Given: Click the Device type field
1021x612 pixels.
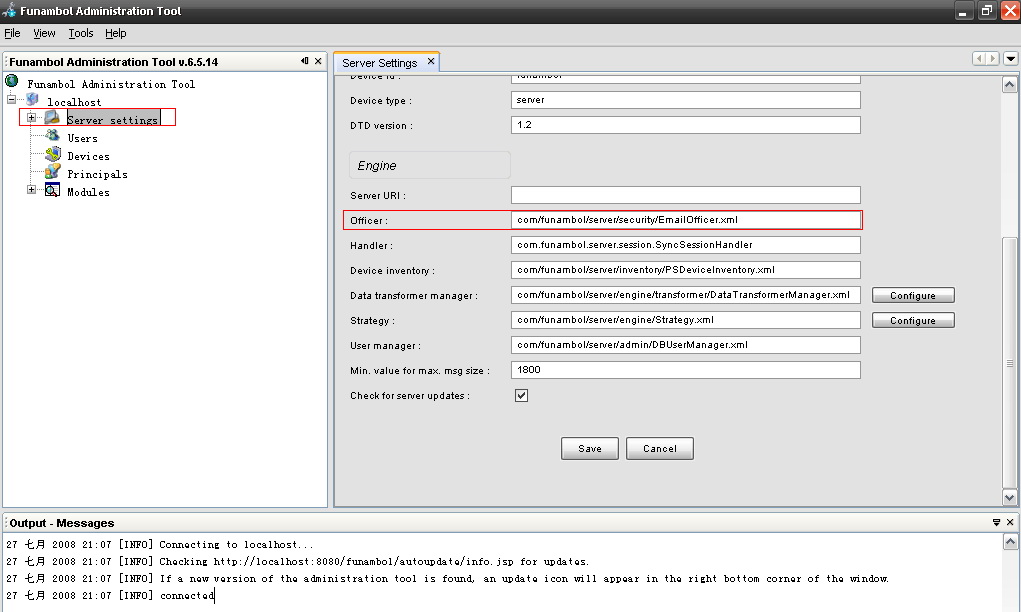Looking at the screenshot, I should pos(686,100).
